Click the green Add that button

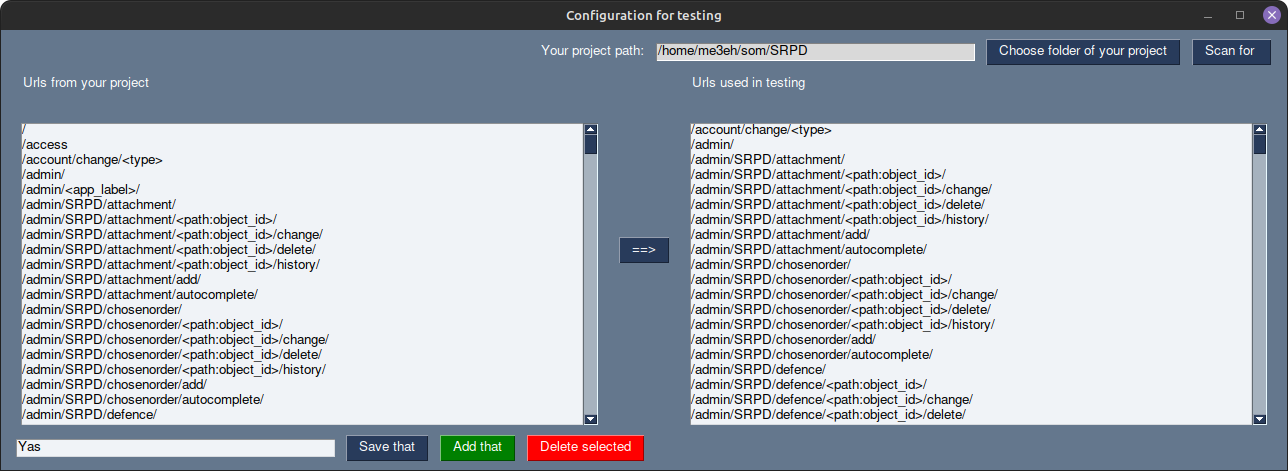pyautogui.click(x=477, y=448)
